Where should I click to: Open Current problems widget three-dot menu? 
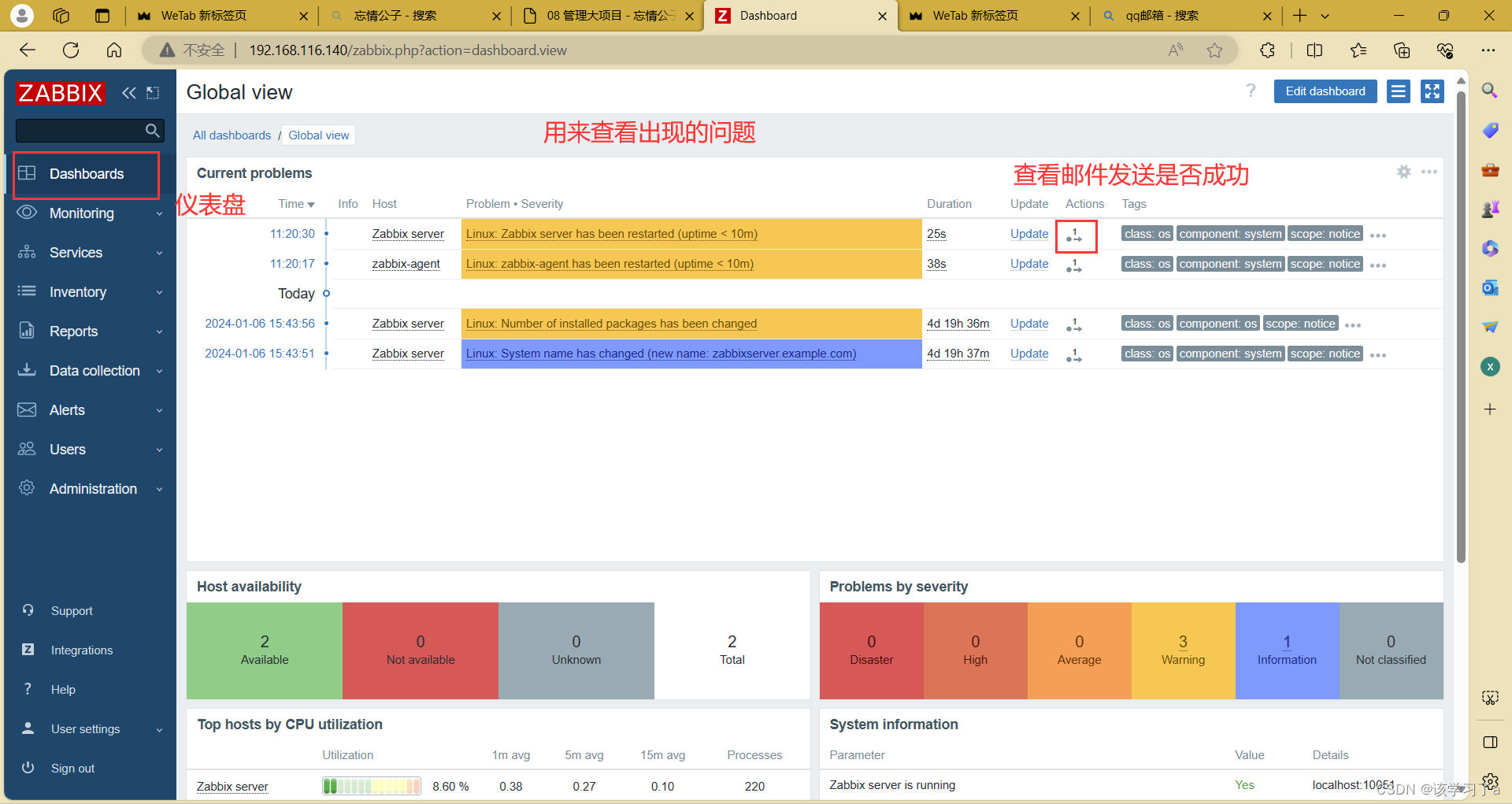(x=1429, y=172)
